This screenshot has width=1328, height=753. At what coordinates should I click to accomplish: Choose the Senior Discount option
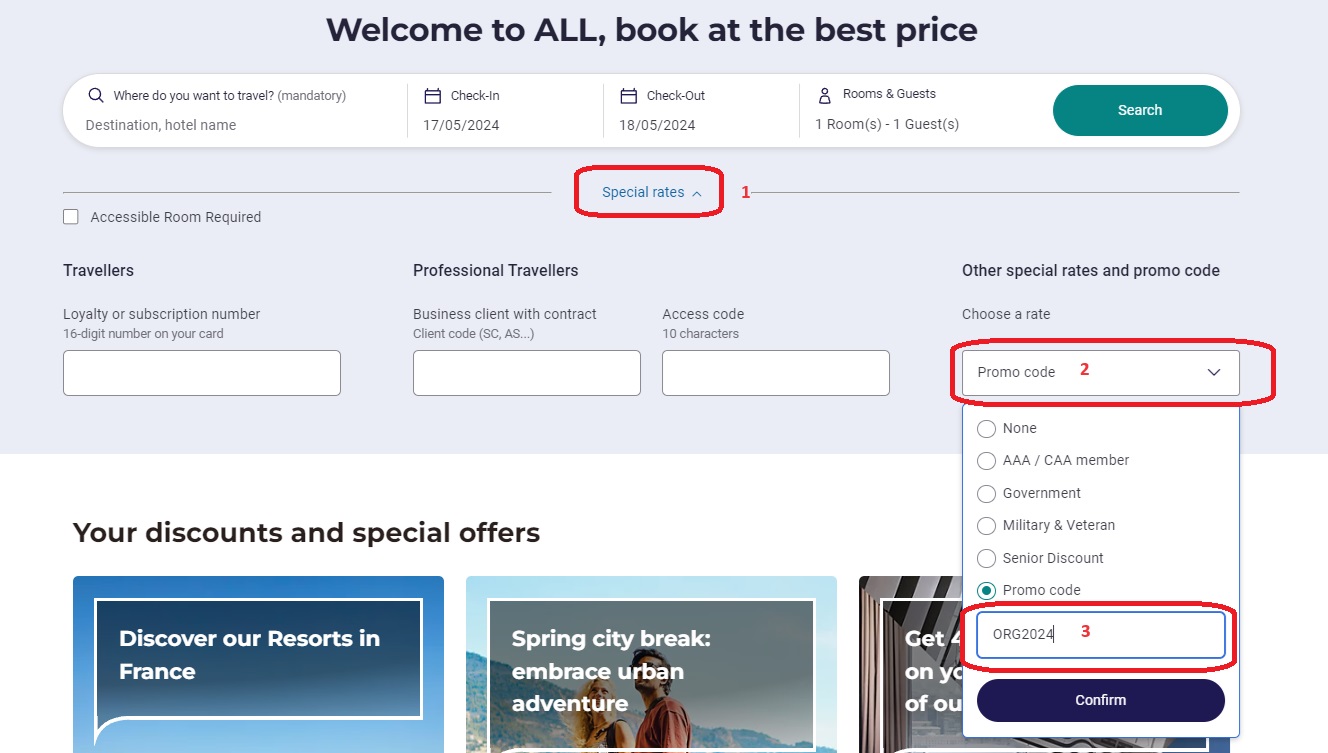[x=987, y=559]
